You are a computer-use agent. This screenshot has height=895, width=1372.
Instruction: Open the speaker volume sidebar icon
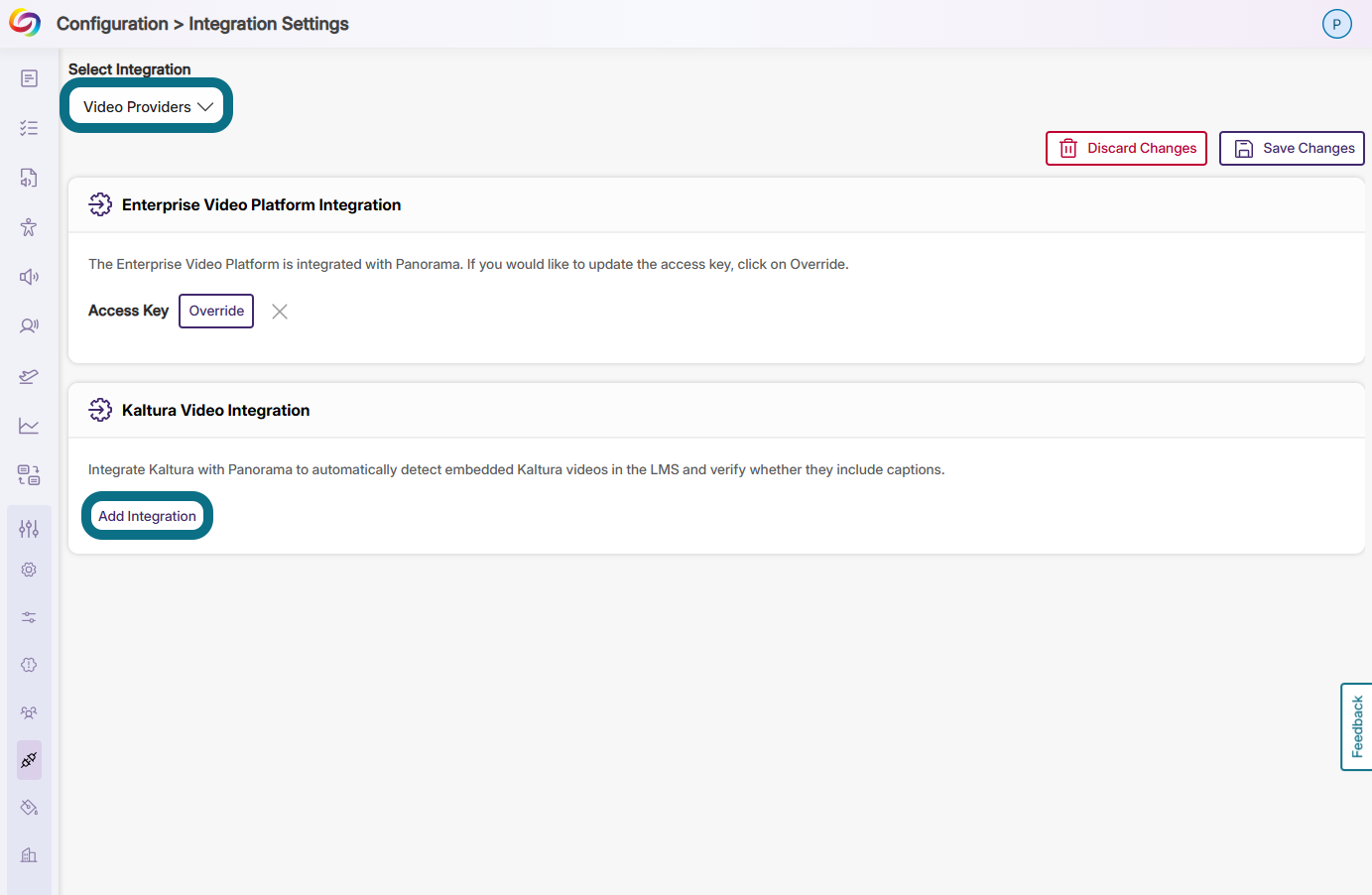click(29, 277)
